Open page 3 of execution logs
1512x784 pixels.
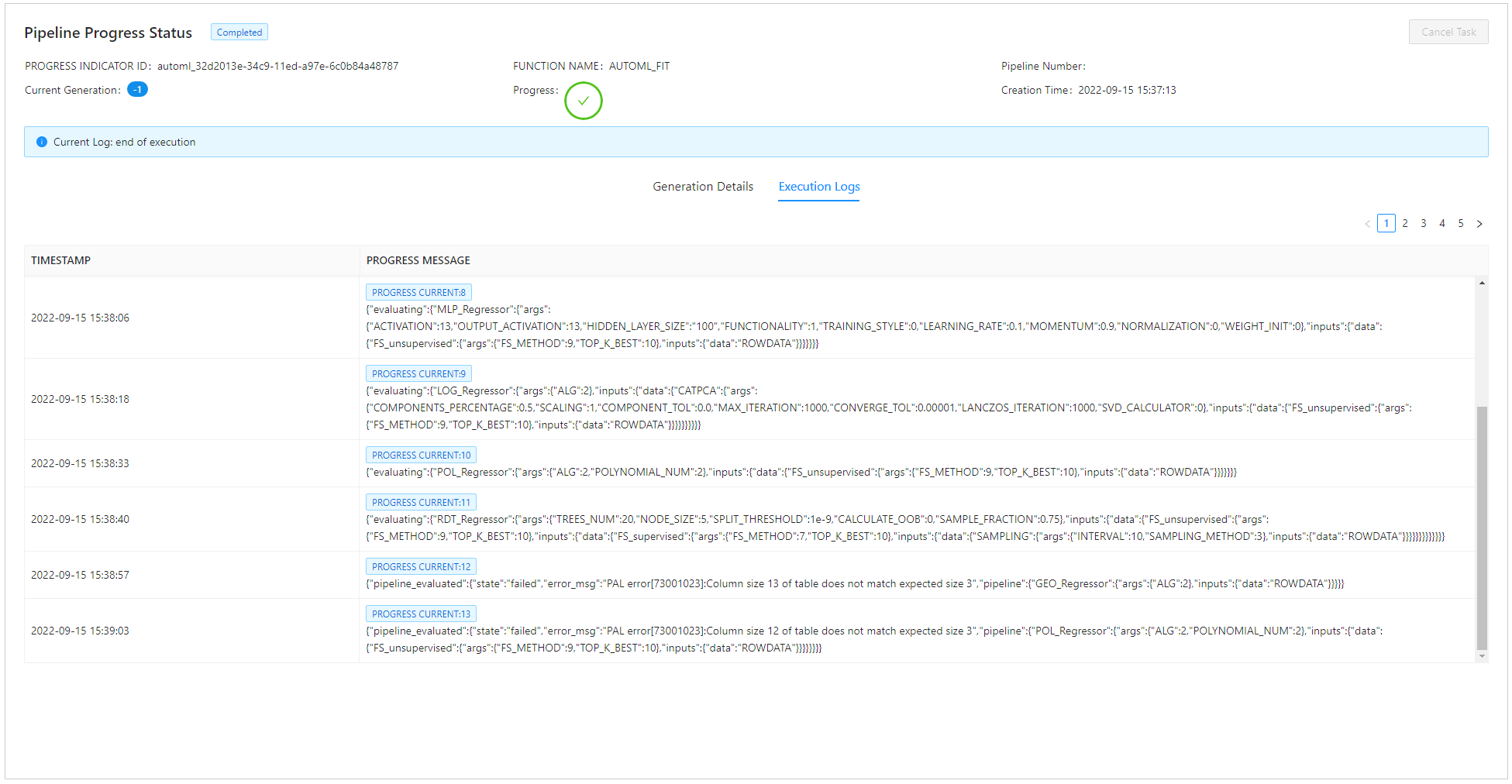tap(1423, 223)
